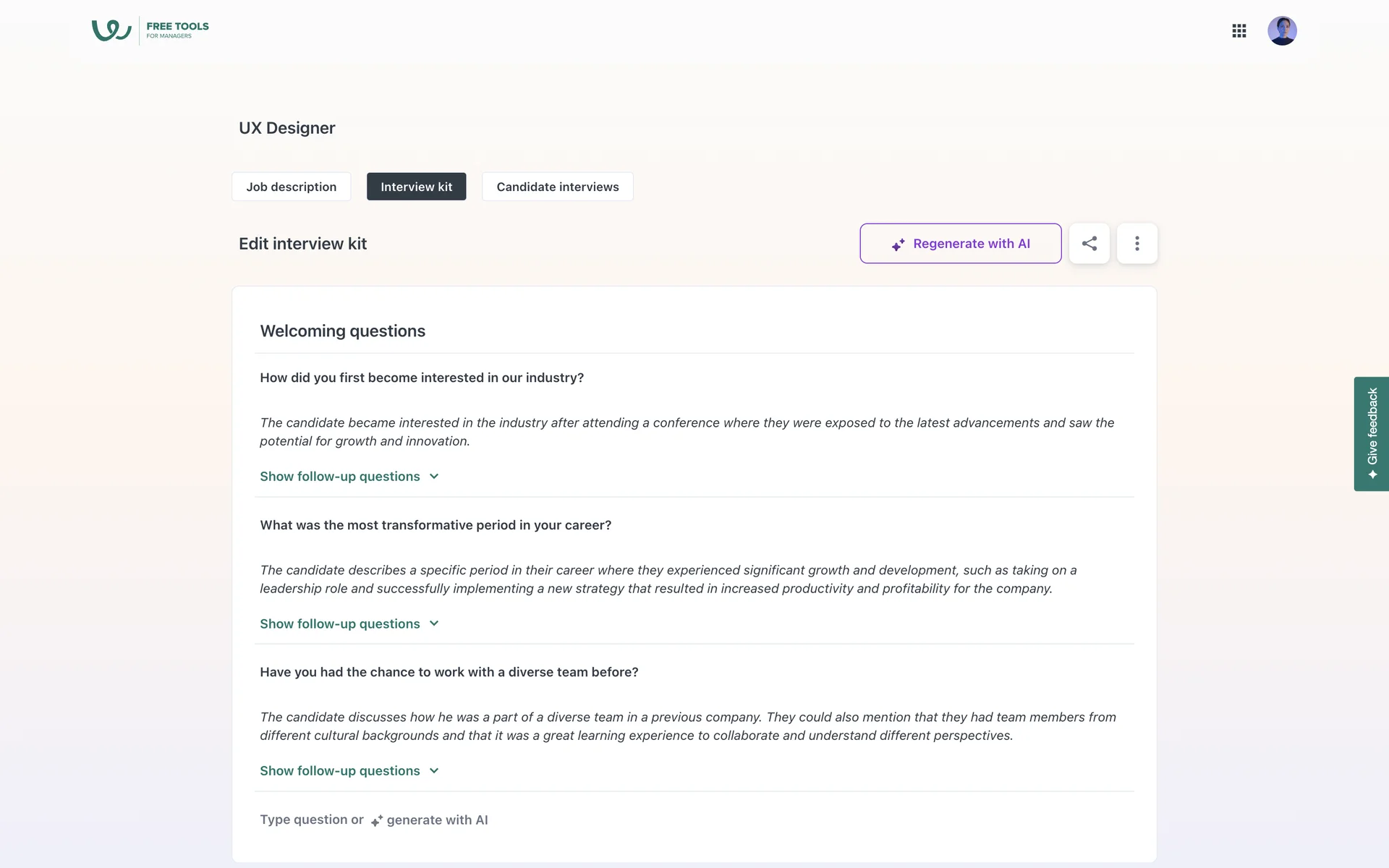Screen dimensions: 1389x868
Task: Click the generate with AI link
Action: coord(437,820)
